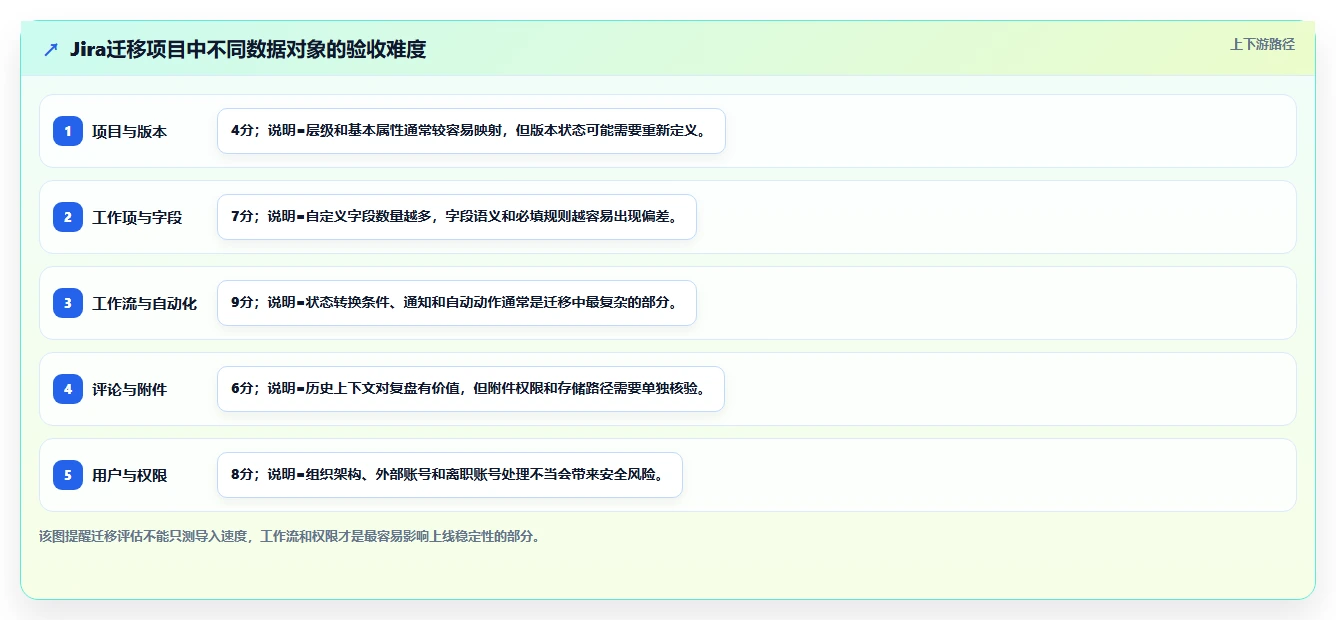Click the 工作项与字段 row label

click(137, 217)
